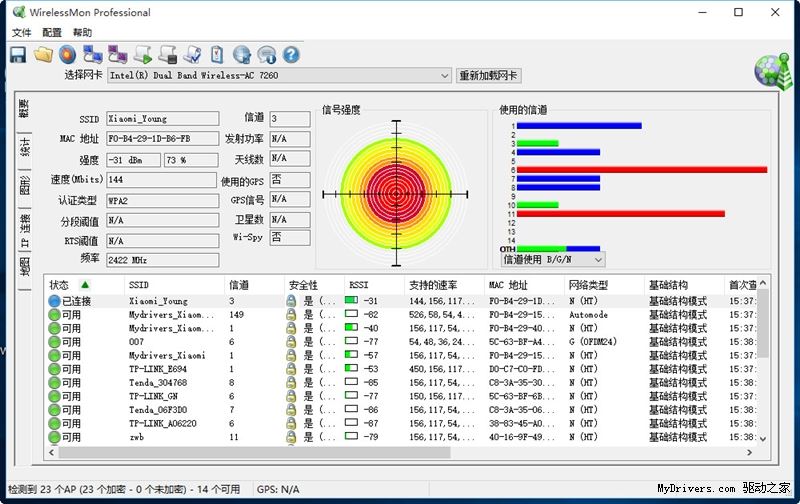Click the lock icon in the Tenda_304768 row
Viewport: 800px width, 504px height.
coord(291,383)
